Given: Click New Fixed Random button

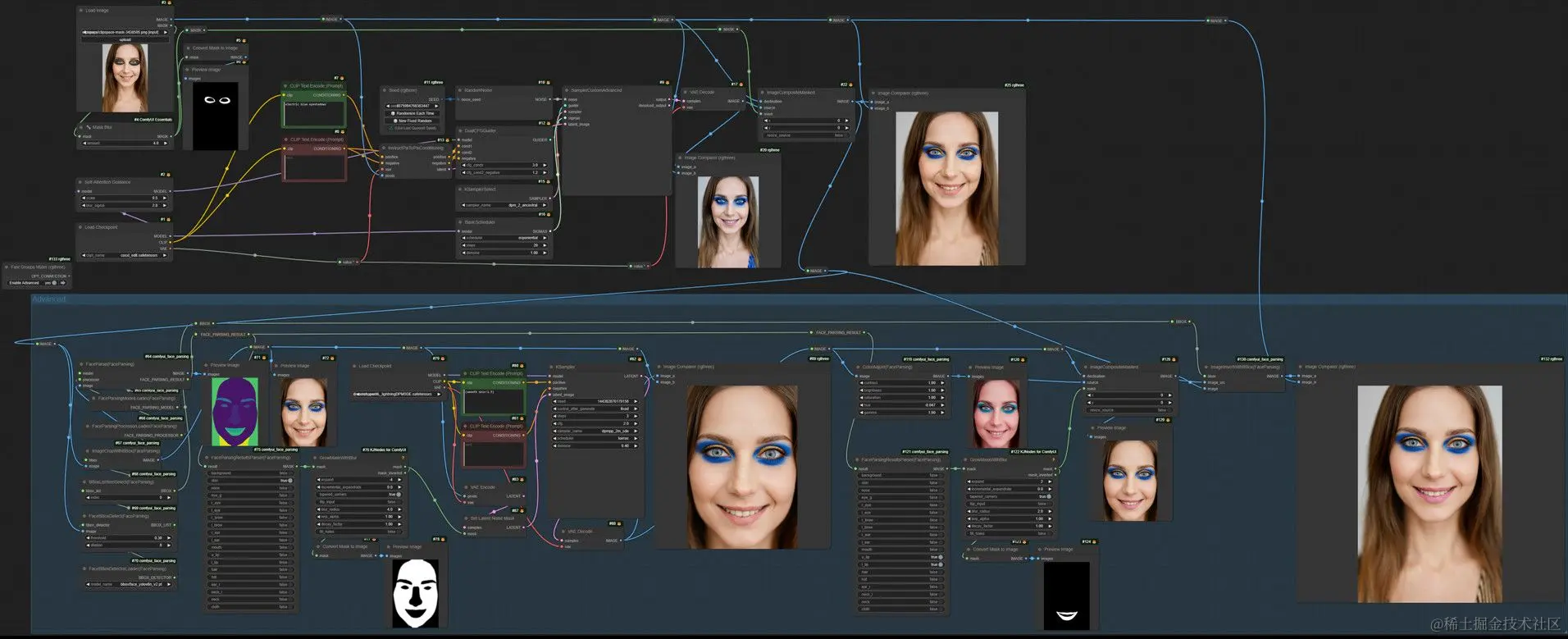Looking at the screenshot, I should (412, 121).
